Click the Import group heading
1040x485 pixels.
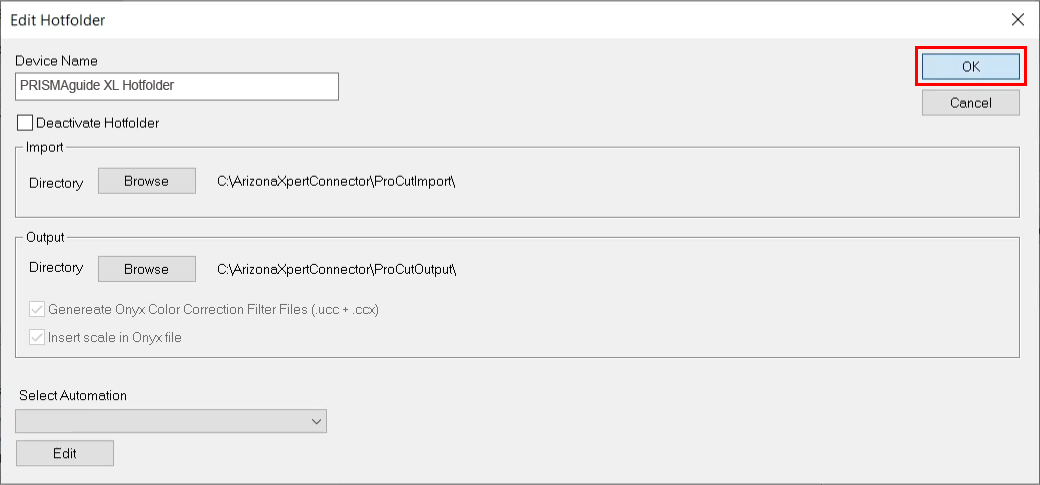45,147
